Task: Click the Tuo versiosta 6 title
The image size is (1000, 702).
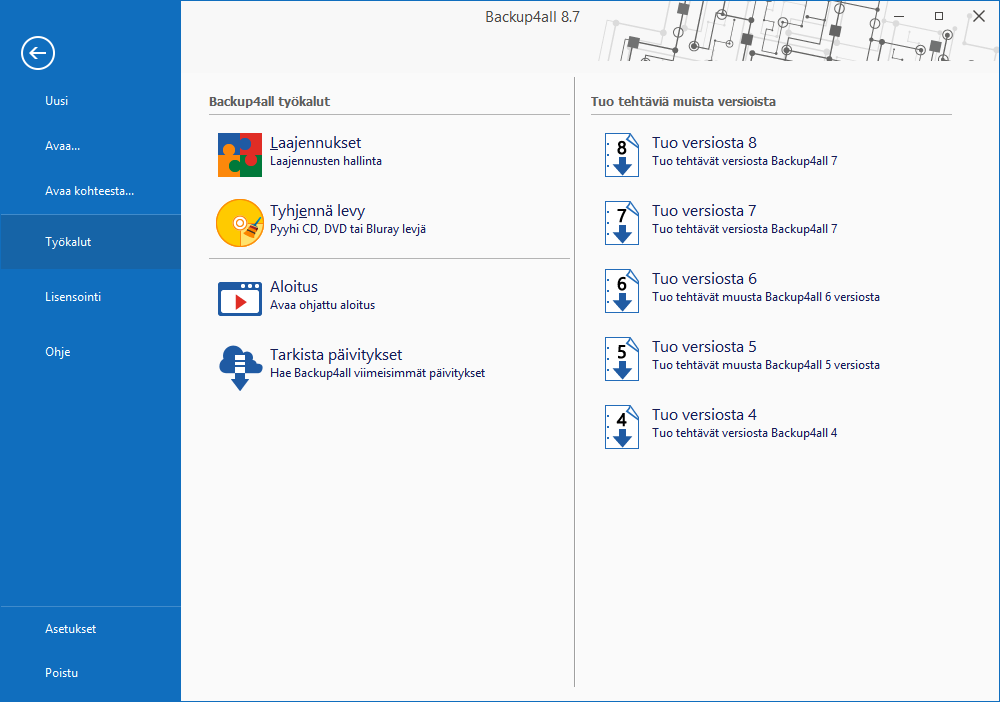Action: [x=704, y=279]
